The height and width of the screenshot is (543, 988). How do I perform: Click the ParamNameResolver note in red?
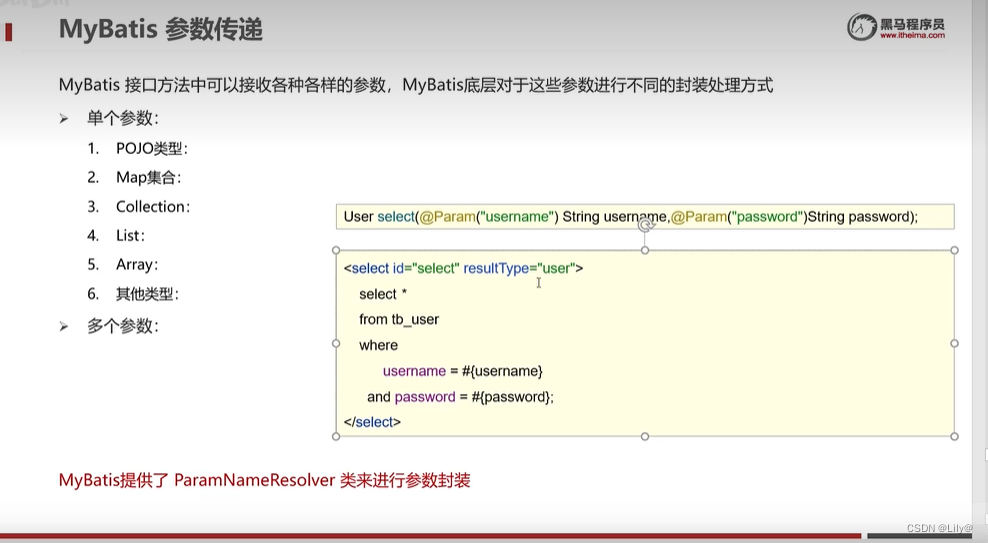tap(265, 481)
